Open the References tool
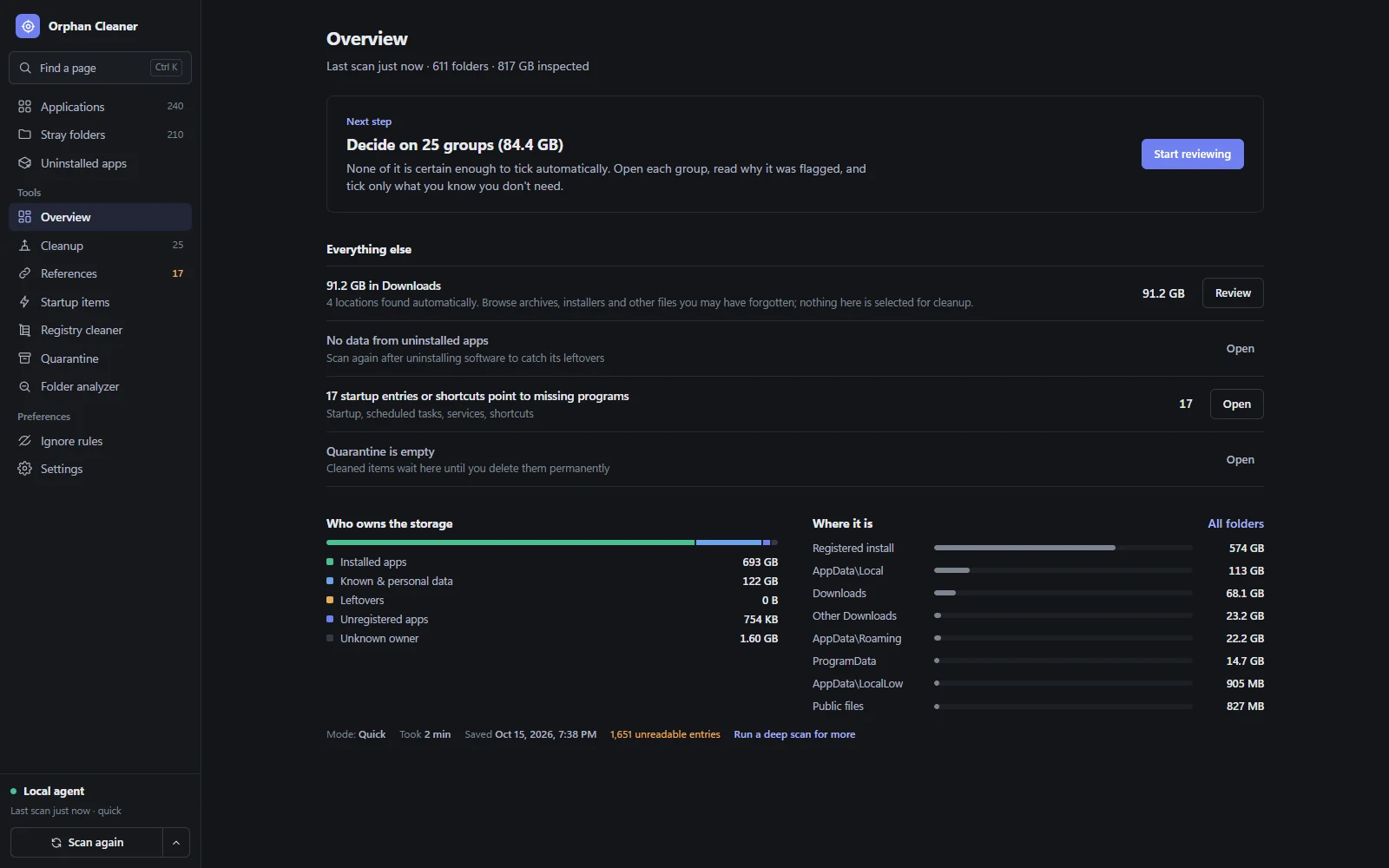Viewport: 1389px width, 868px height. [100, 273]
